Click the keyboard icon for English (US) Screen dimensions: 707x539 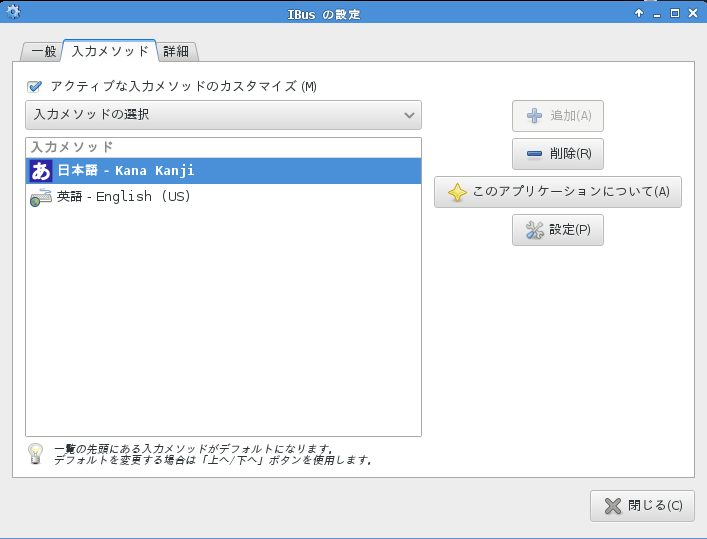click(x=41, y=197)
